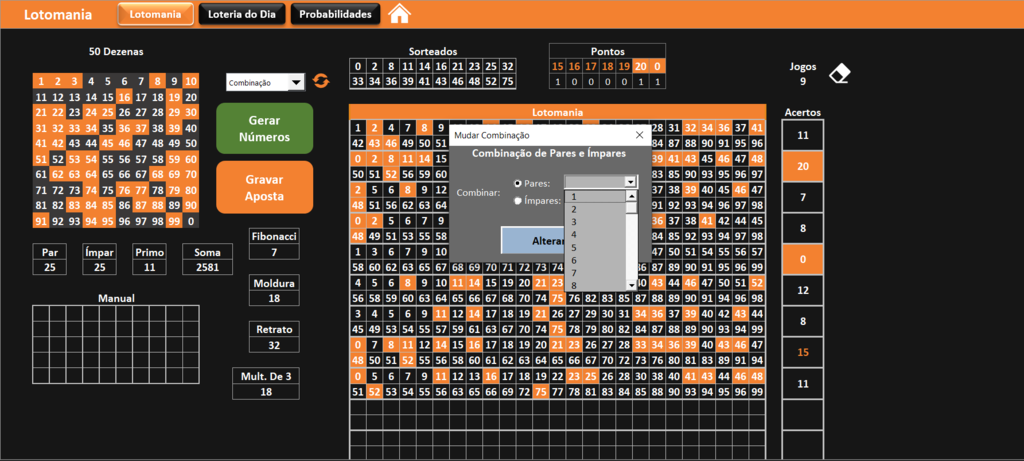Click Sorteados number 33

tap(357, 82)
